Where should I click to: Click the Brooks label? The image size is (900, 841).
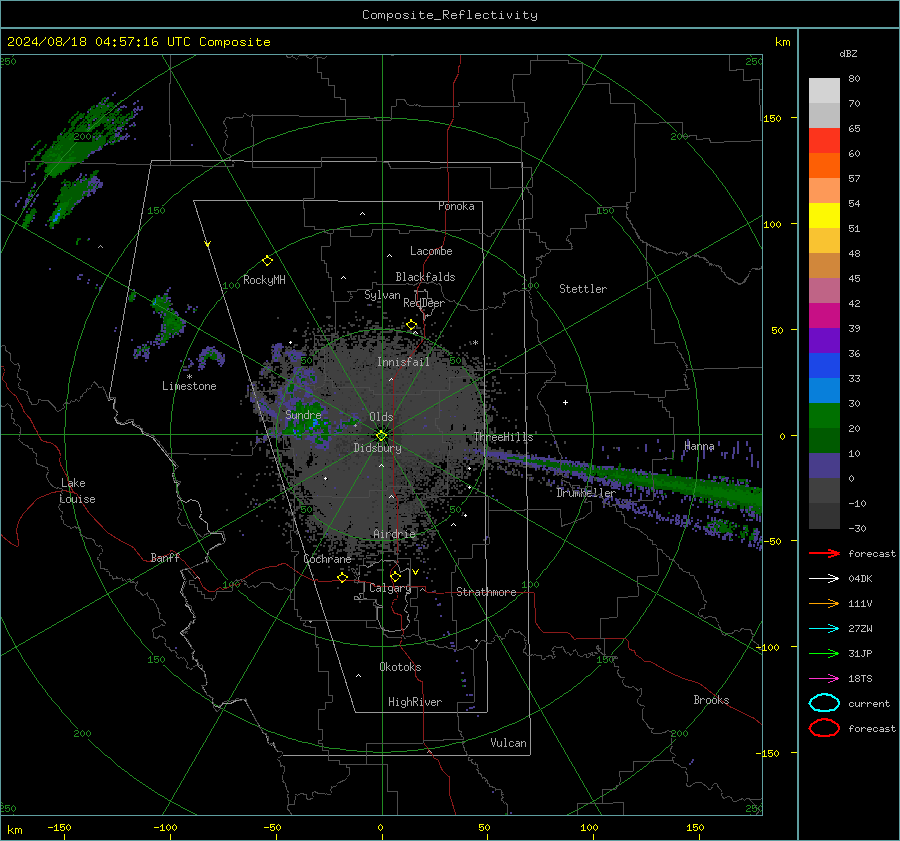tap(711, 700)
